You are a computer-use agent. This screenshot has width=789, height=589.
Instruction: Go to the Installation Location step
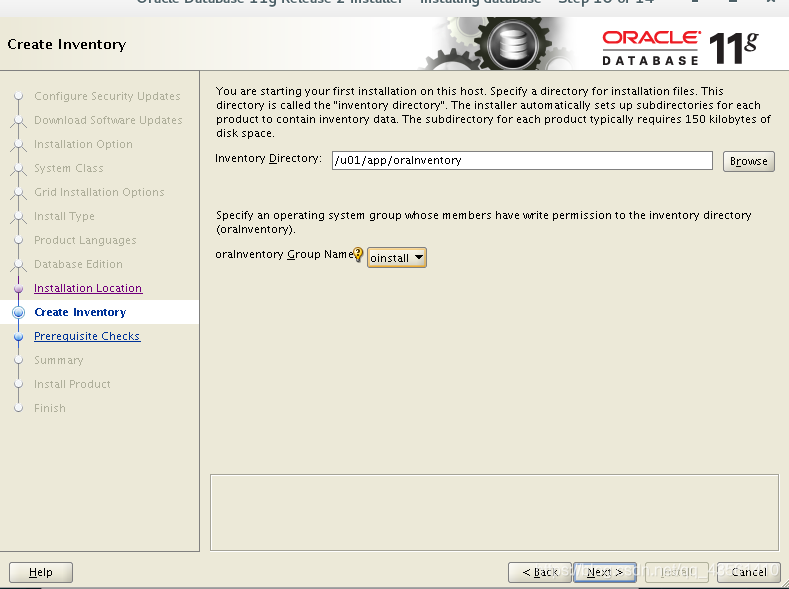click(x=88, y=288)
